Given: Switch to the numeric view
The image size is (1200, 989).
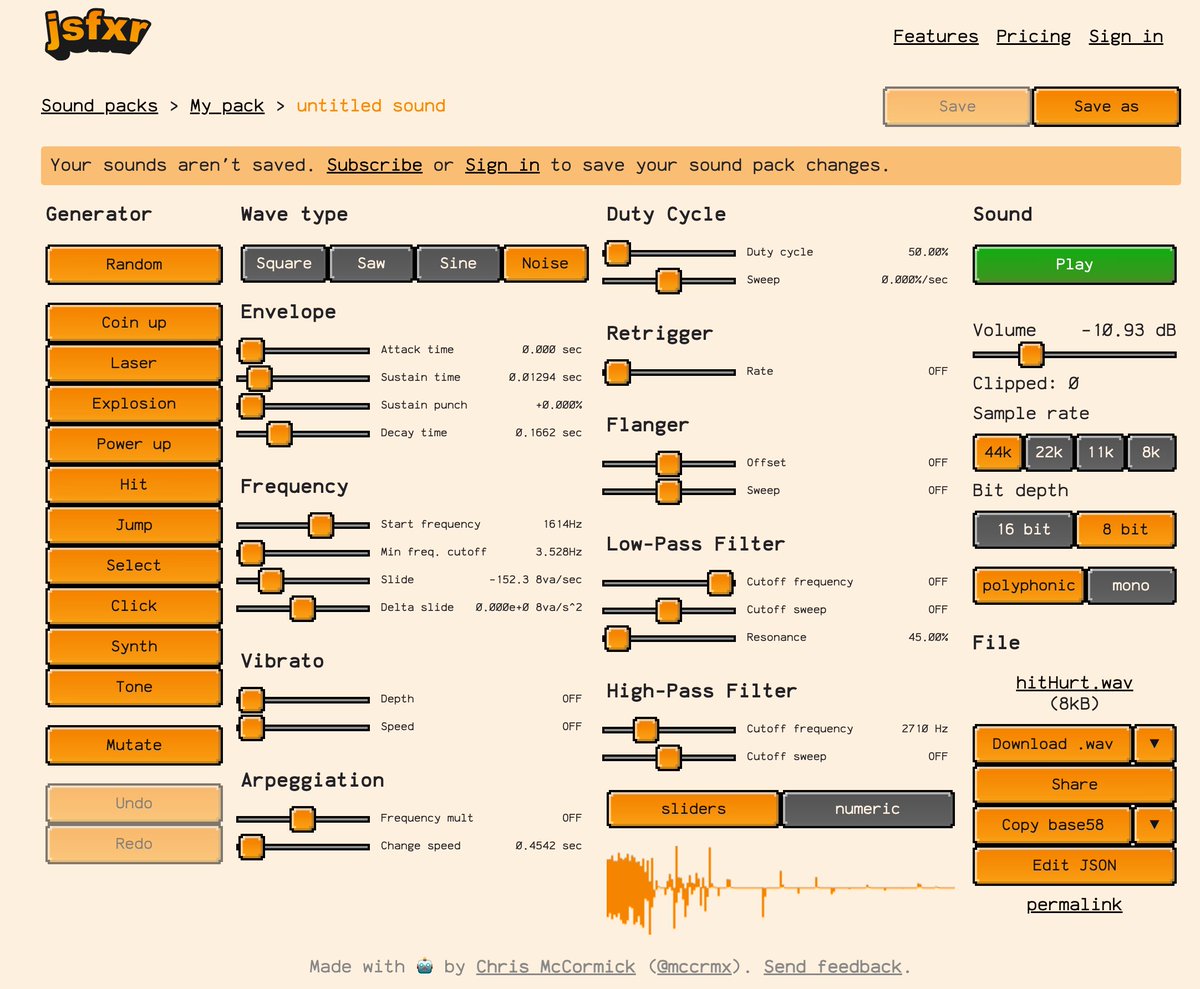Looking at the screenshot, I should (x=868, y=808).
